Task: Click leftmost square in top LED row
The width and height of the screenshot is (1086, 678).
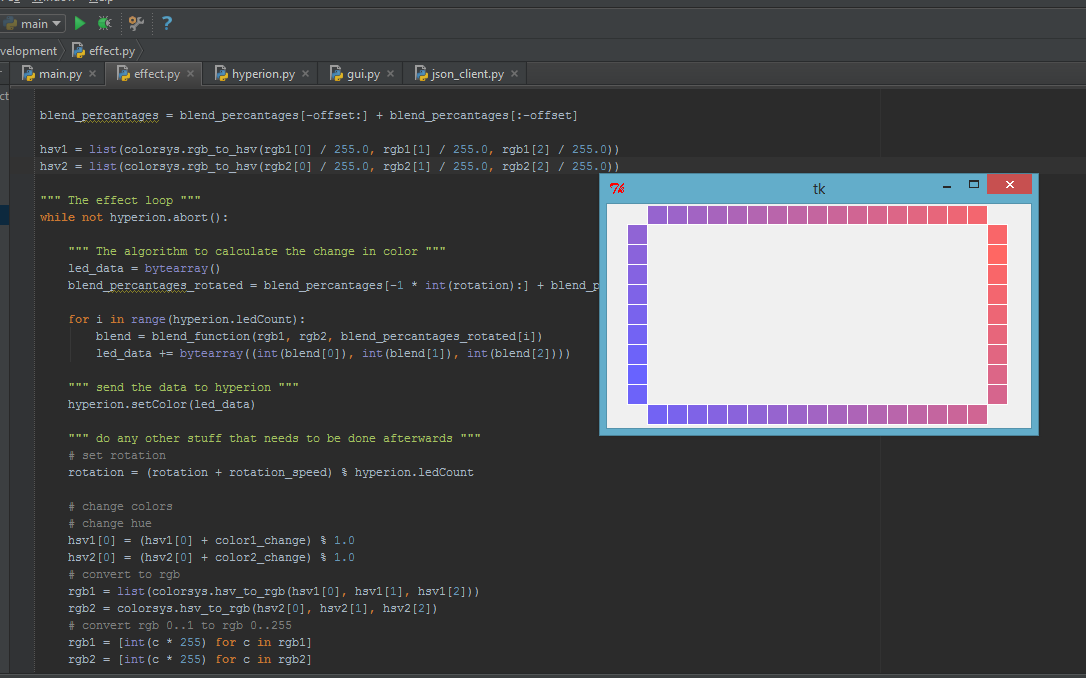Action: pos(657,215)
